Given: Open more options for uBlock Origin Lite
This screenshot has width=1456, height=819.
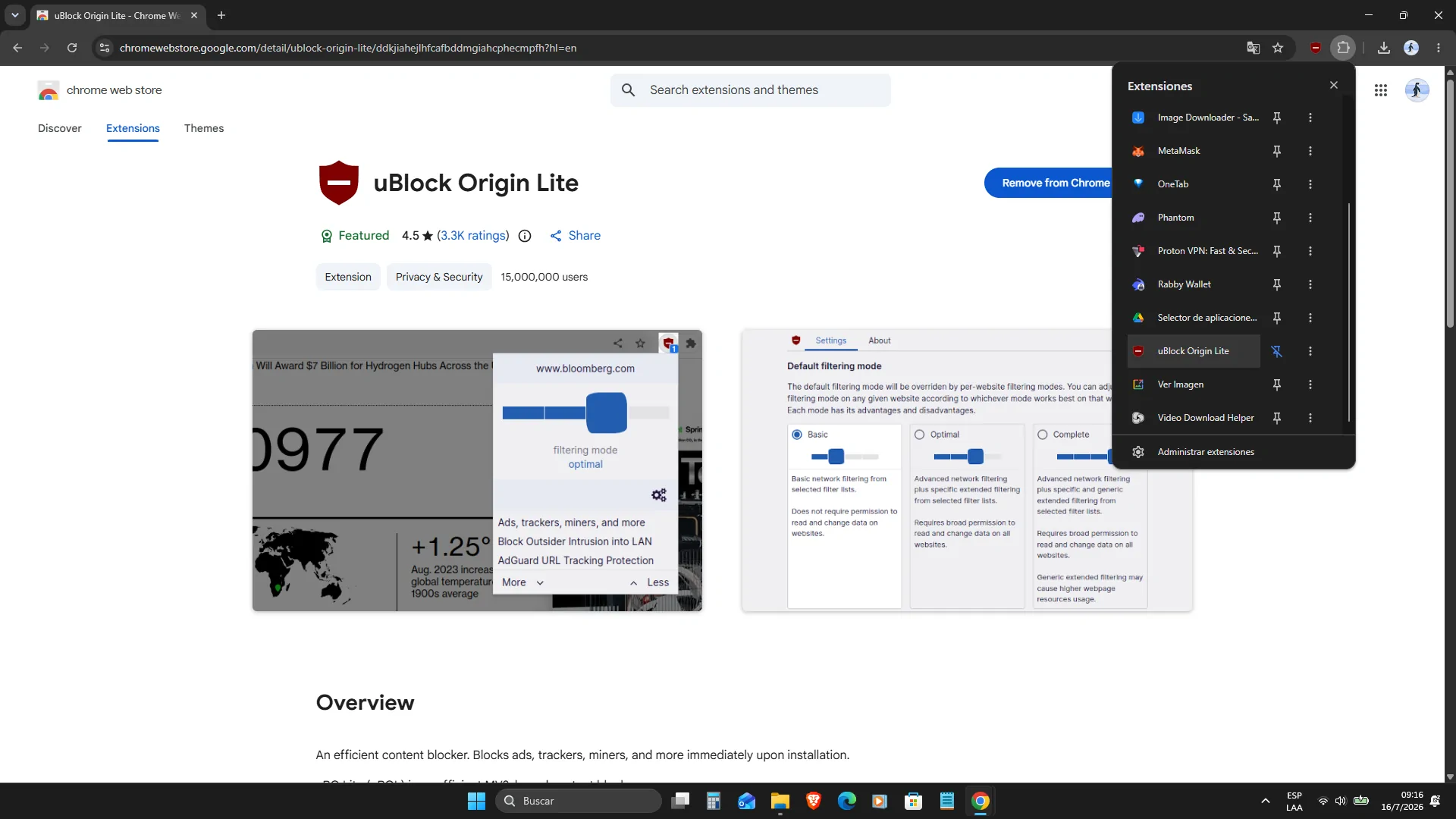Looking at the screenshot, I should click(1310, 351).
